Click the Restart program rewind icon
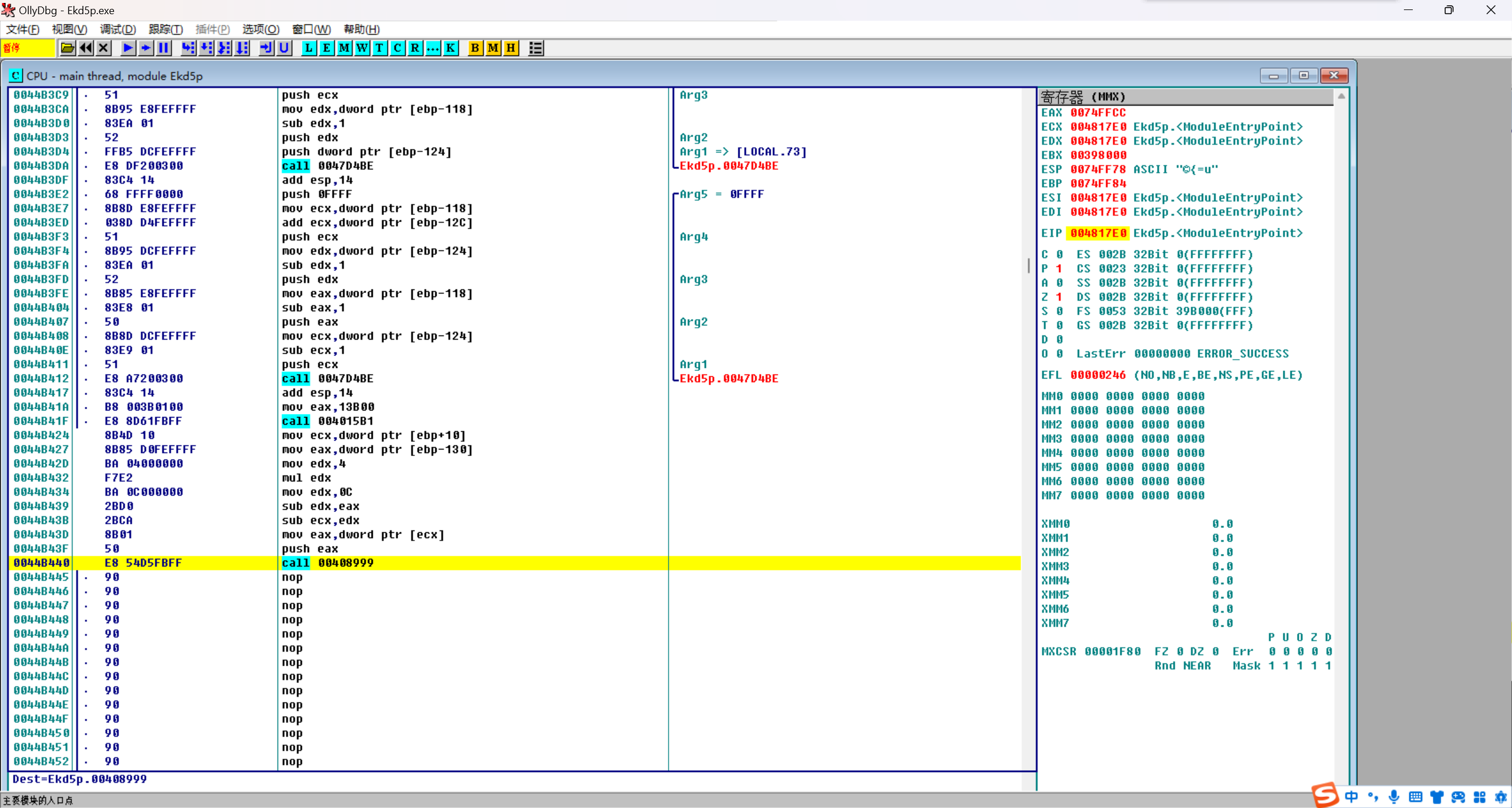1512x808 pixels. [86, 48]
